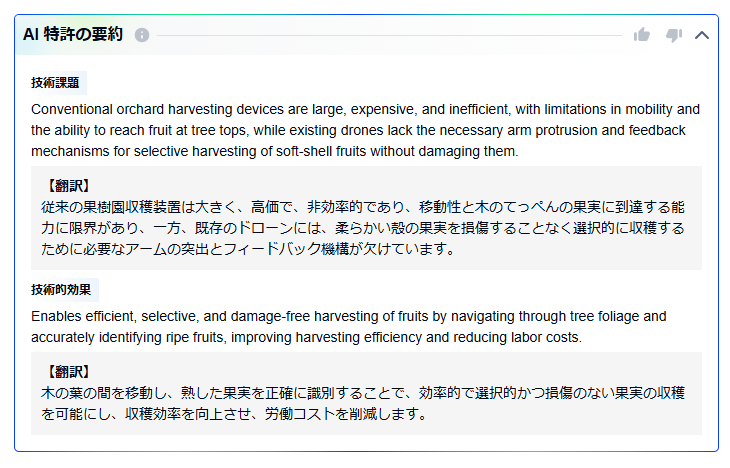Click the translation line starting 木の葉の間を移動し
This screenshot has height=468, width=730.
tap(362, 393)
